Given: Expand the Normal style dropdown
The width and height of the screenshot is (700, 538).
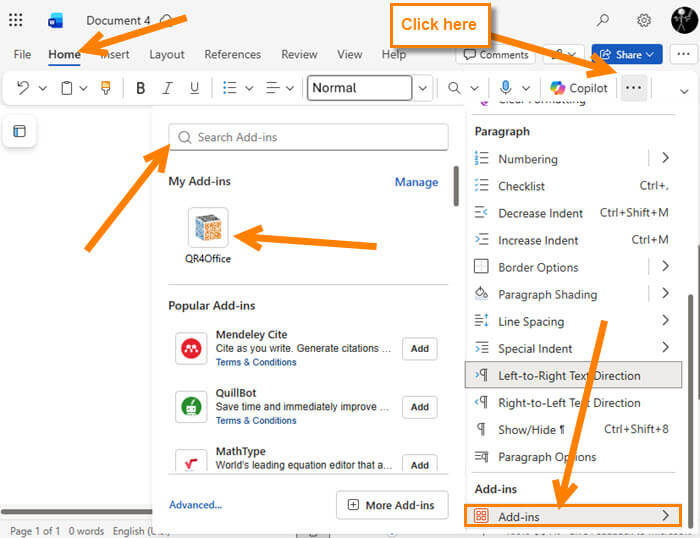Looking at the screenshot, I should (422, 88).
